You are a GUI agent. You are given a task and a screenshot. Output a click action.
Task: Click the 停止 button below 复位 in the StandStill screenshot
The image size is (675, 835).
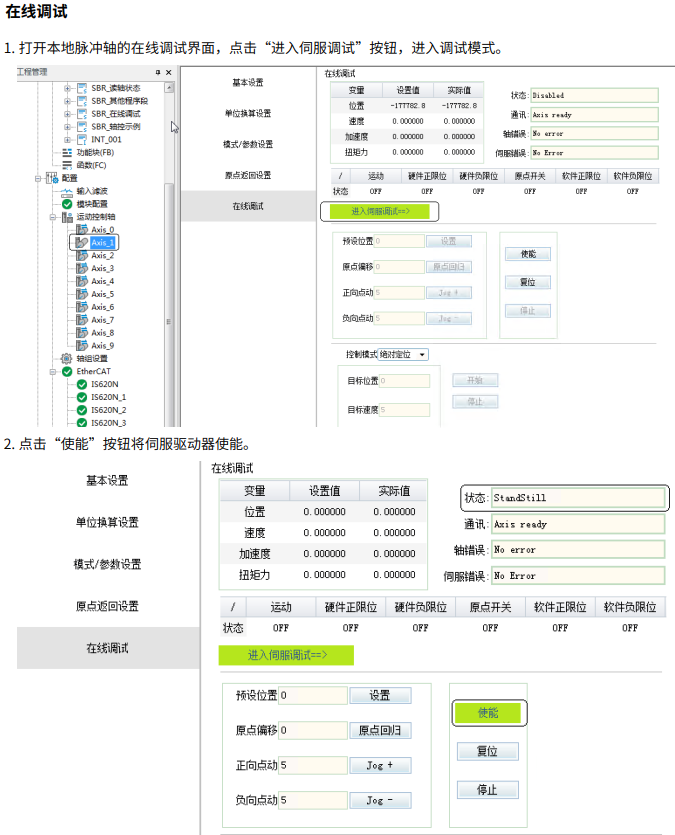(488, 790)
